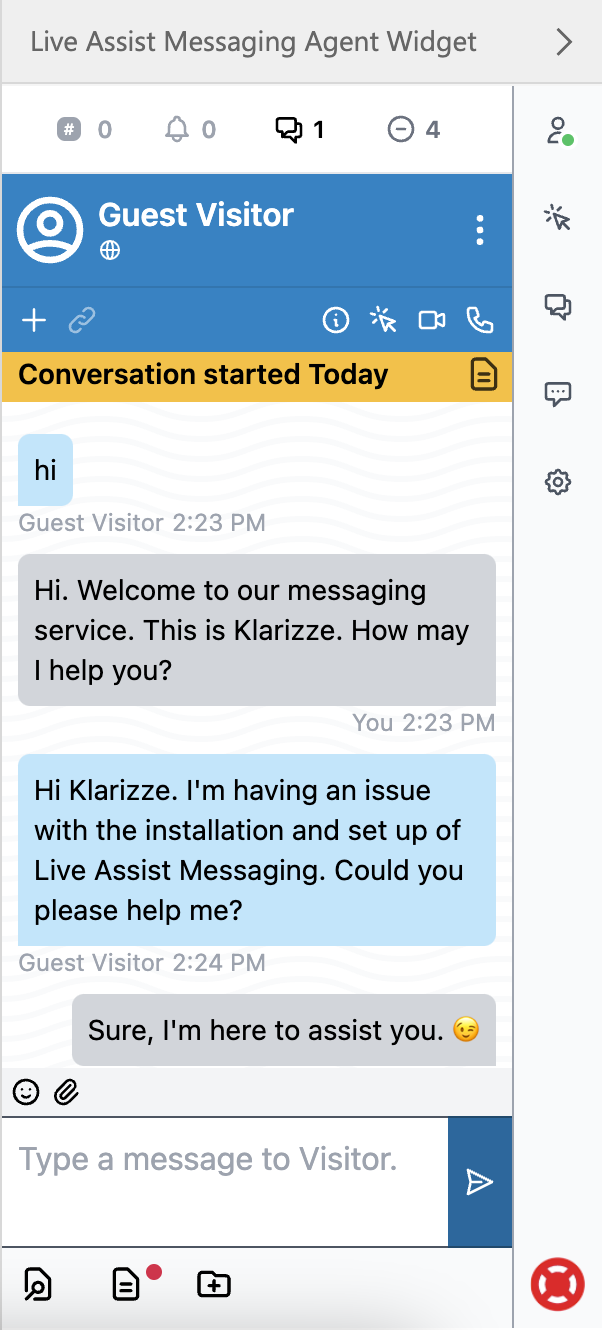Open agent status icon with green dot

coord(558,131)
